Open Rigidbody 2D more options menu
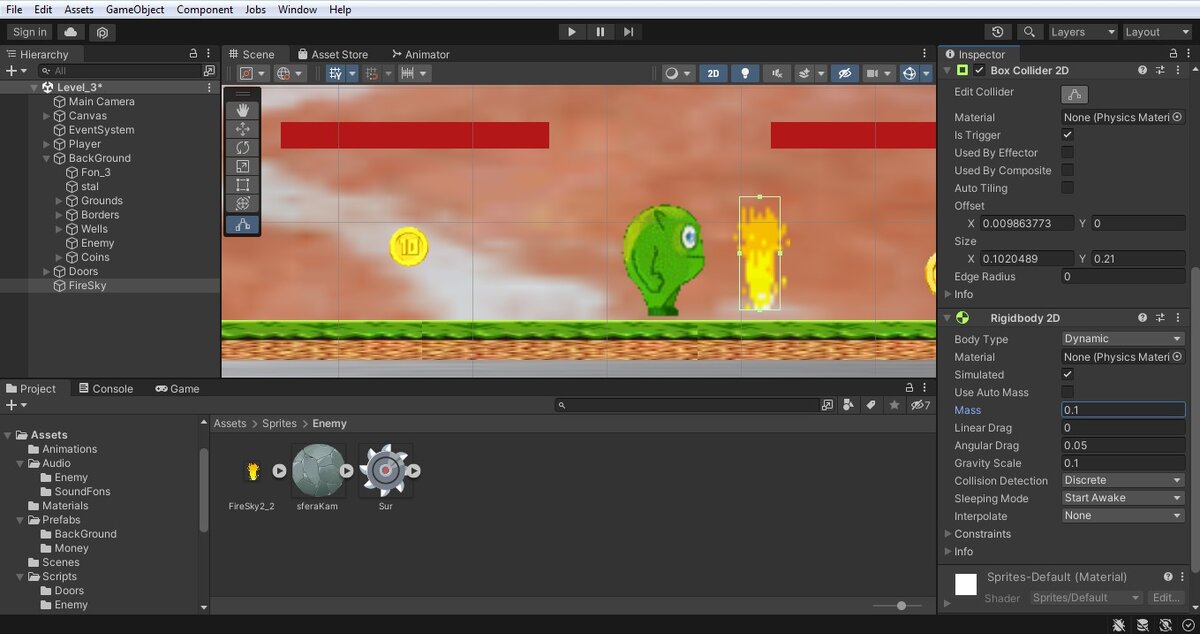1200x634 pixels. tap(1178, 318)
